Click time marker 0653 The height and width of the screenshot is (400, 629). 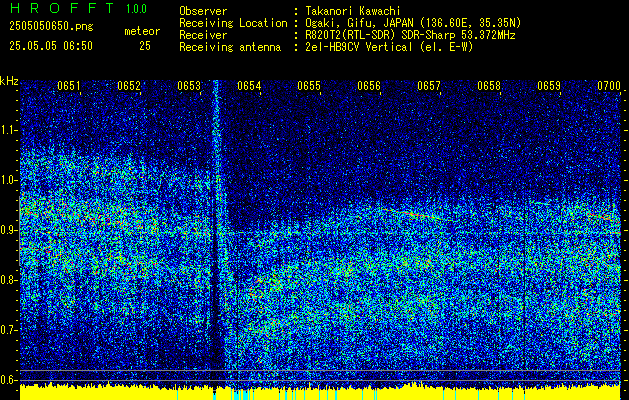[x=189, y=86]
